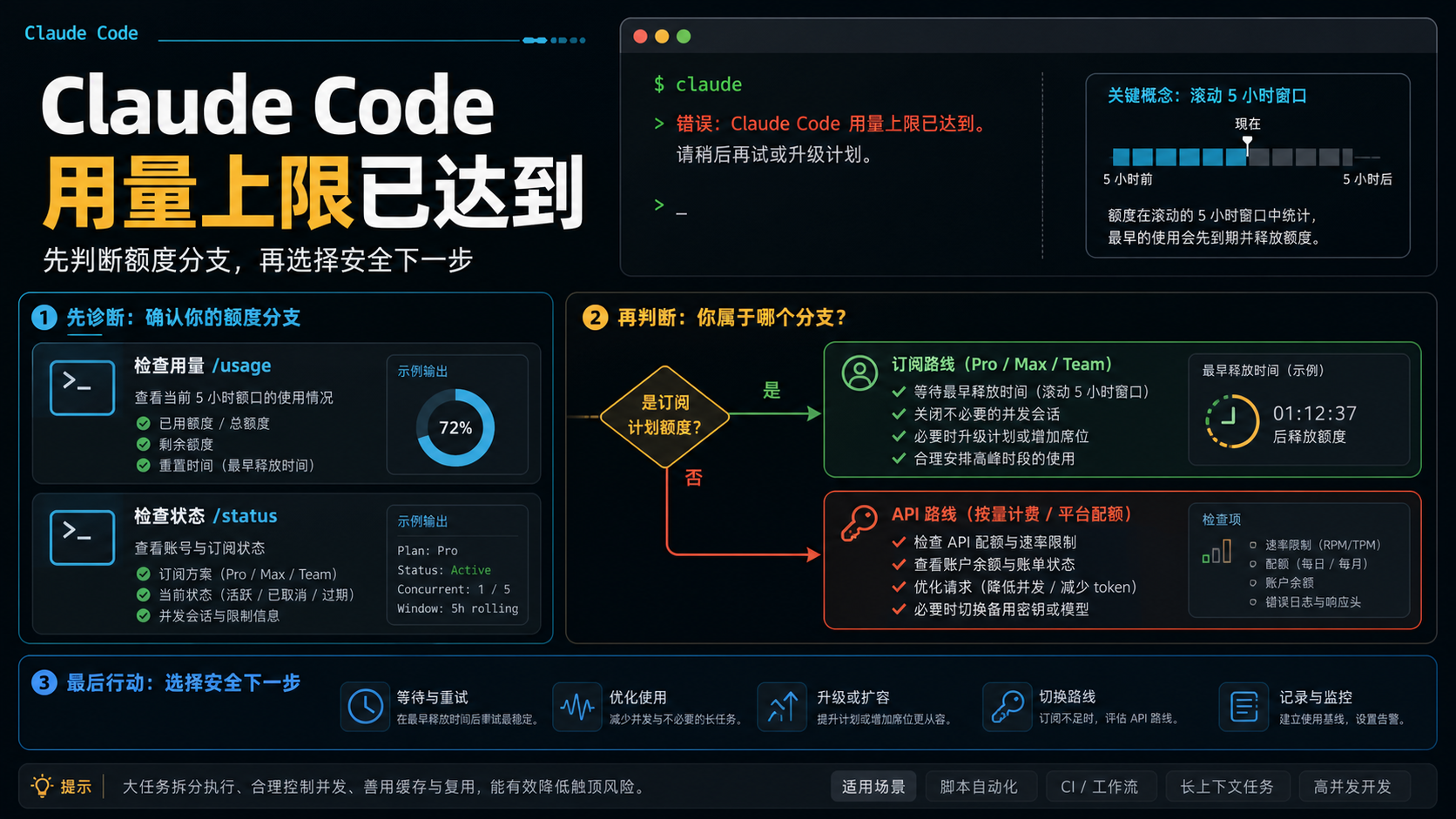Click the key icon in API 路线
Image resolution: width=1456 pixels, height=819 pixels.
(859, 524)
